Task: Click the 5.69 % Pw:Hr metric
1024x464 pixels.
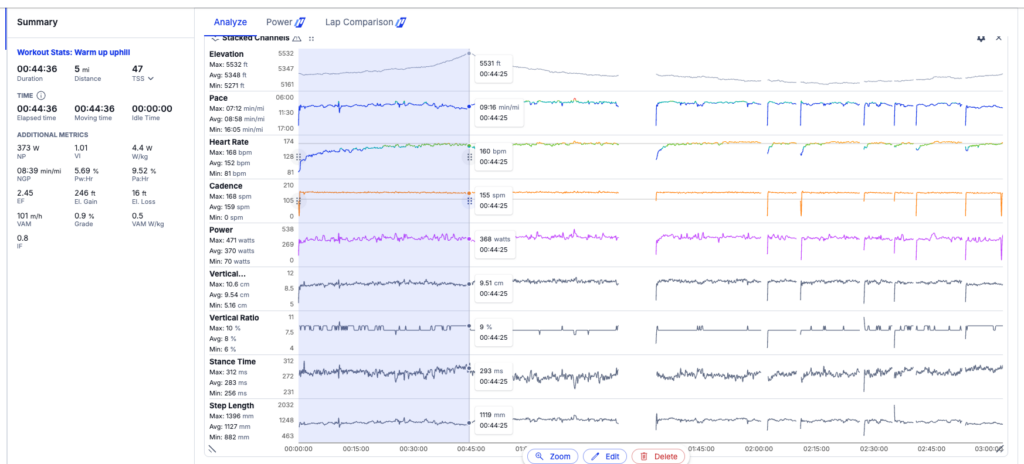Action: (88, 175)
